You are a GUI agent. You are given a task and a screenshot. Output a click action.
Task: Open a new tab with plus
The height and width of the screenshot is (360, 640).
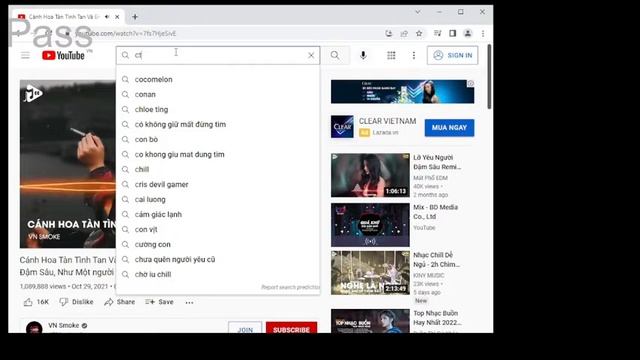pos(135,17)
